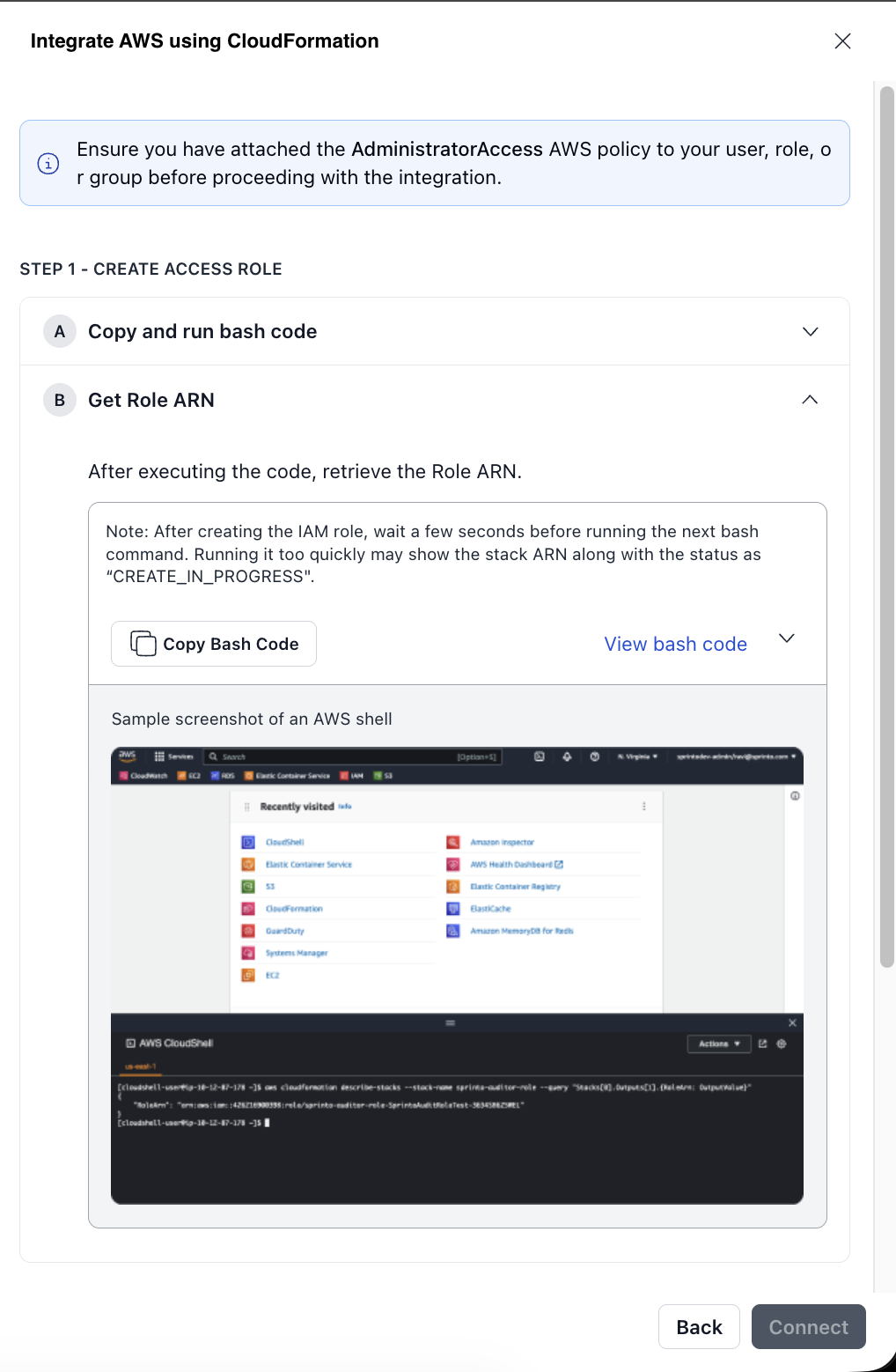Viewport: 896px width, 1372px height.
Task: Click the Copy and run bash code heading
Action: coord(202,332)
